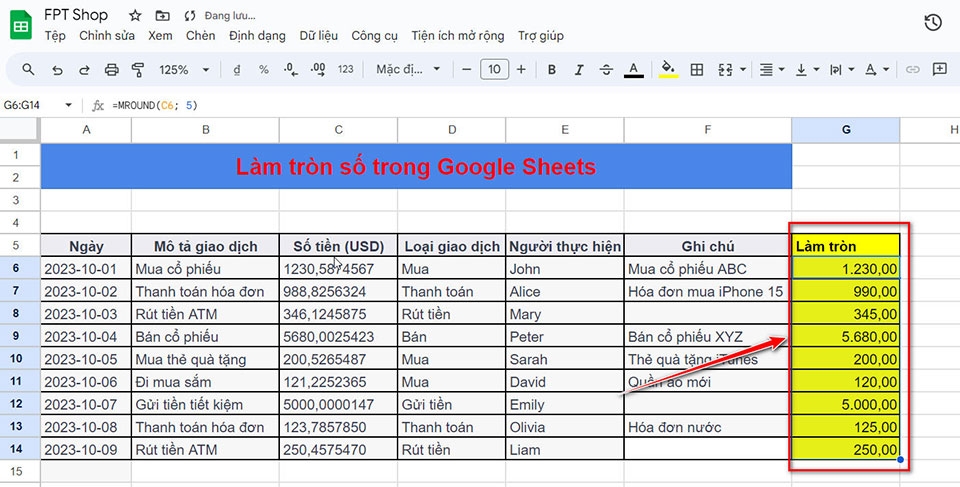Open the search tool in toolbar

pyautogui.click(x=28, y=69)
